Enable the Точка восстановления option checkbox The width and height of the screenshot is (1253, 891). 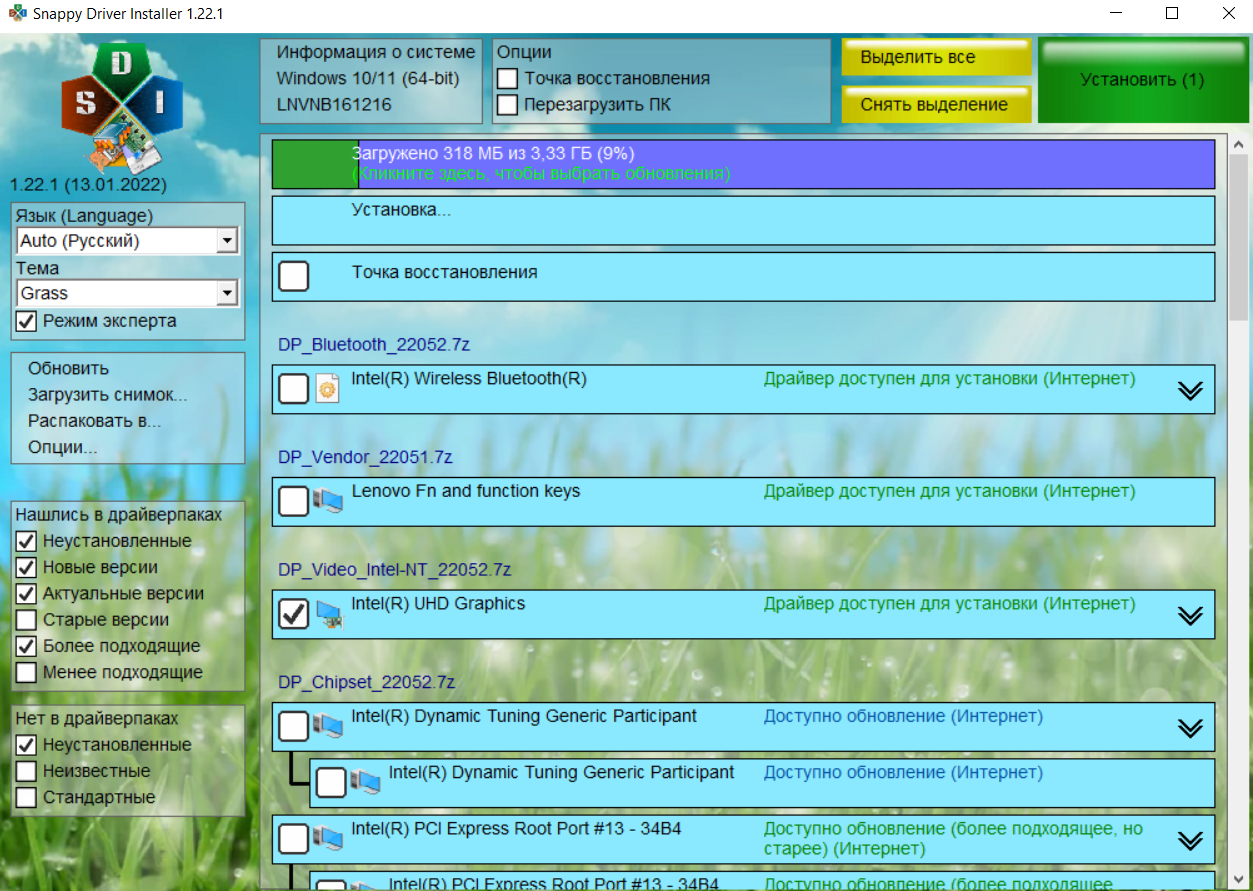pyautogui.click(x=508, y=78)
